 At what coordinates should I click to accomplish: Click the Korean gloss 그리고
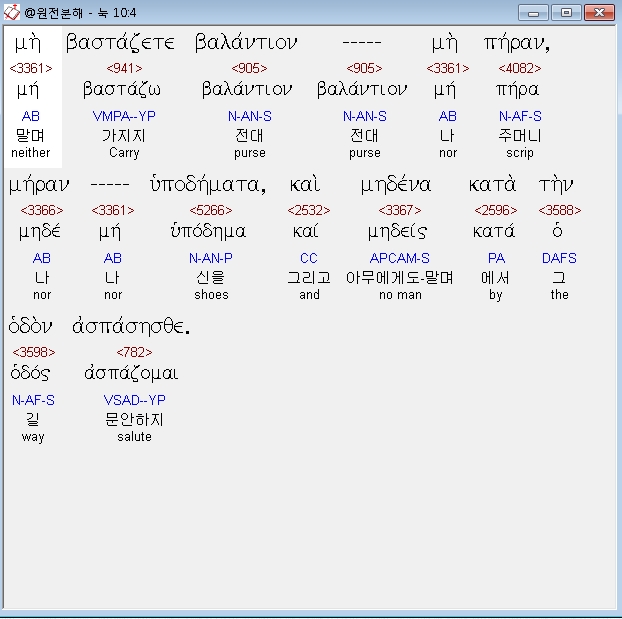[309, 277]
